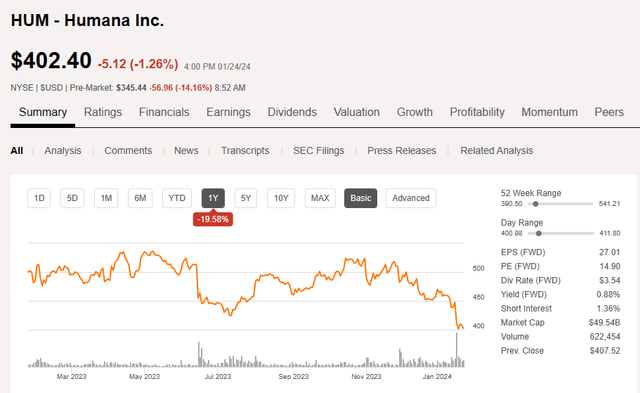Click the January 2024 volume spike bar

click(x=457, y=350)
